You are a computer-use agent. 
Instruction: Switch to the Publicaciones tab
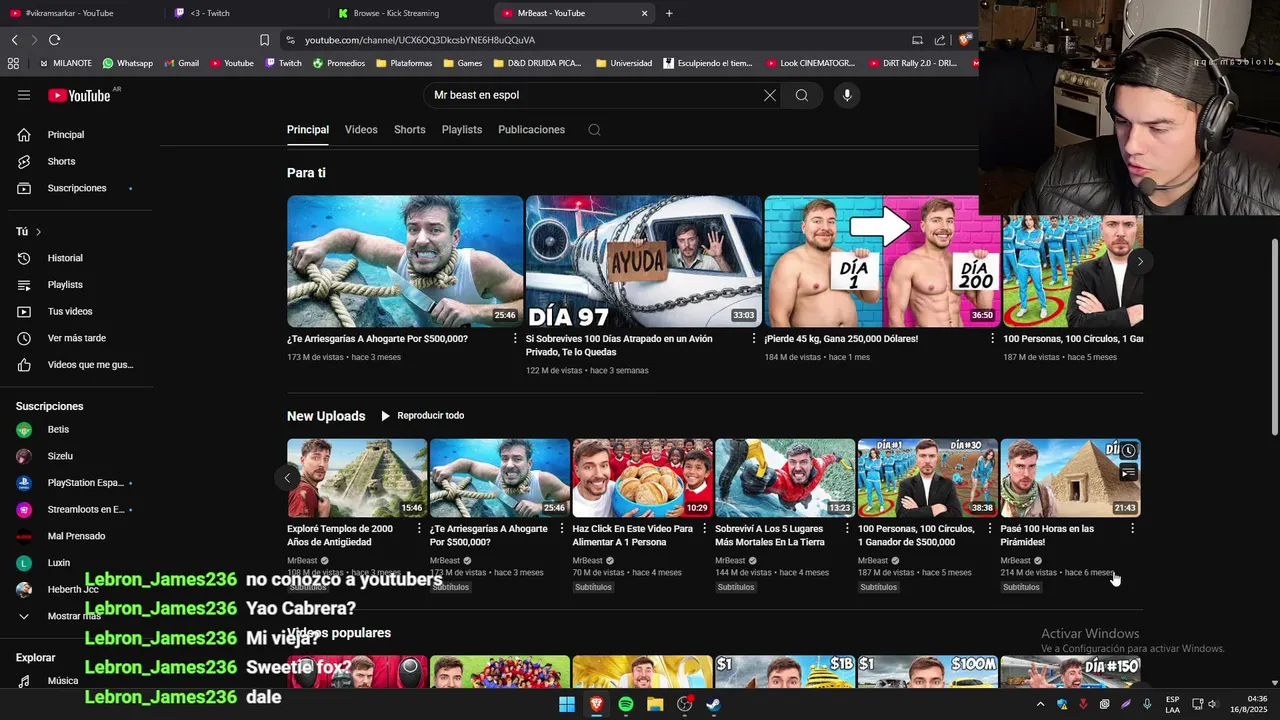tap(532, 130)
